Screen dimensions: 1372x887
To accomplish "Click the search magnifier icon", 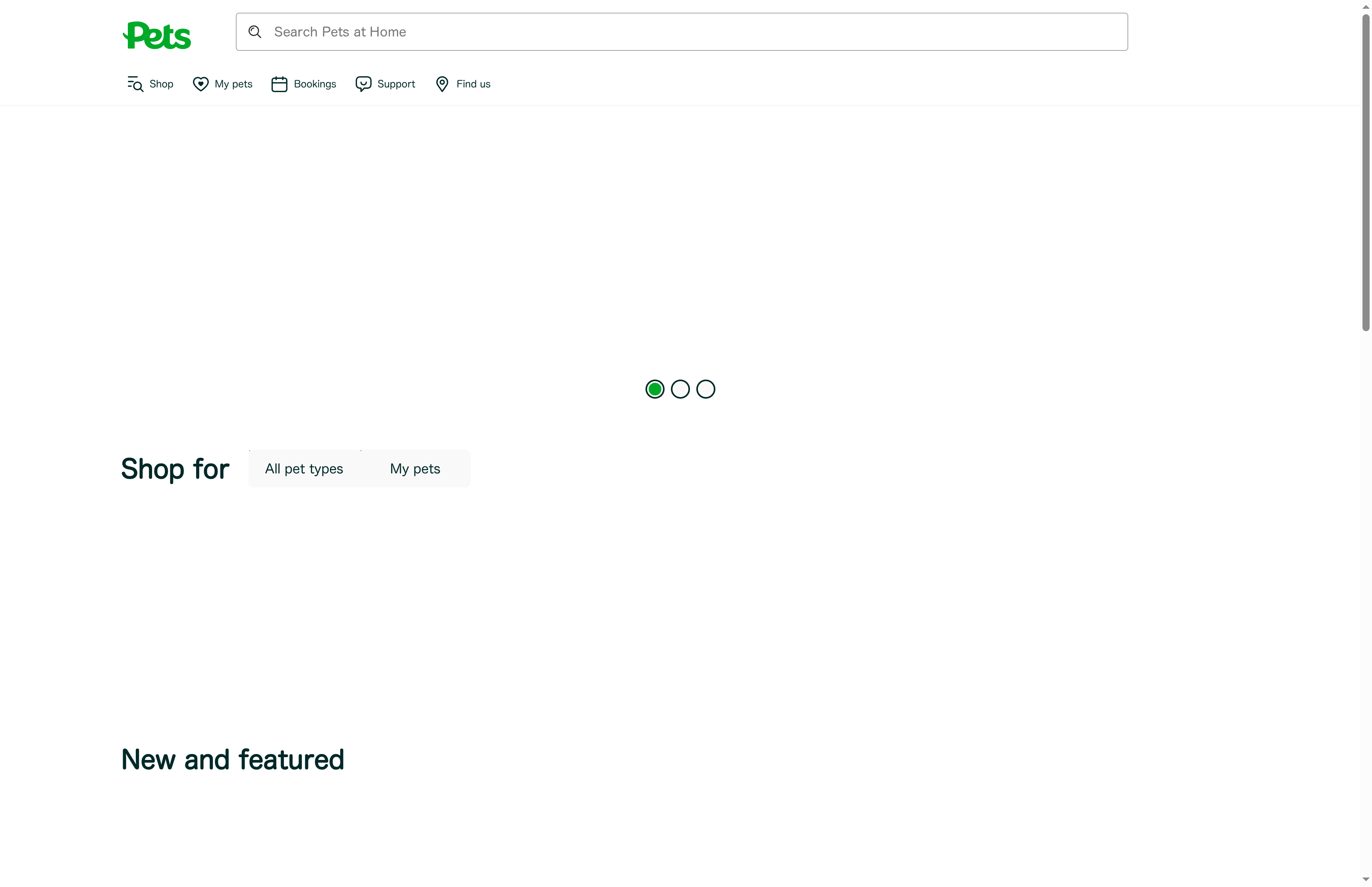I will tap(255, 32).
